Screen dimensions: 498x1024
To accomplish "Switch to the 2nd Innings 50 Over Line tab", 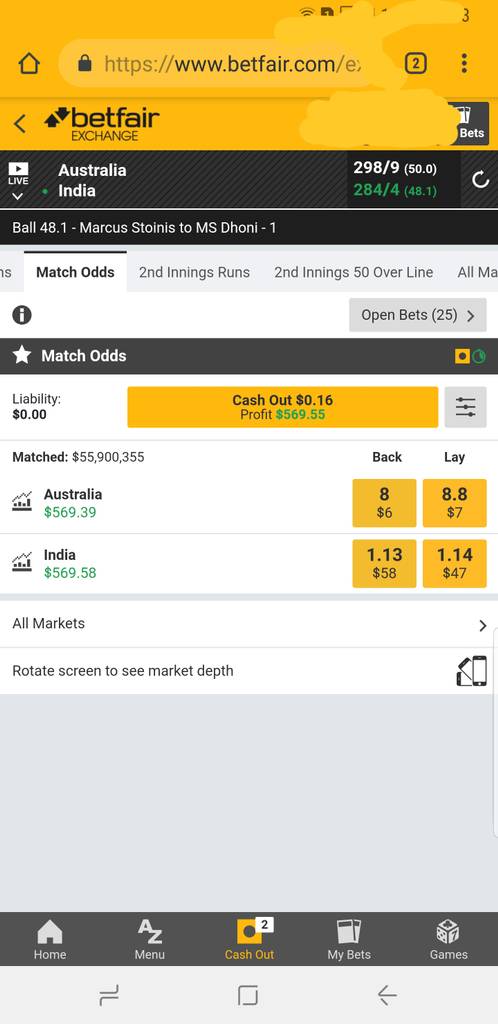I will [354, 272].
